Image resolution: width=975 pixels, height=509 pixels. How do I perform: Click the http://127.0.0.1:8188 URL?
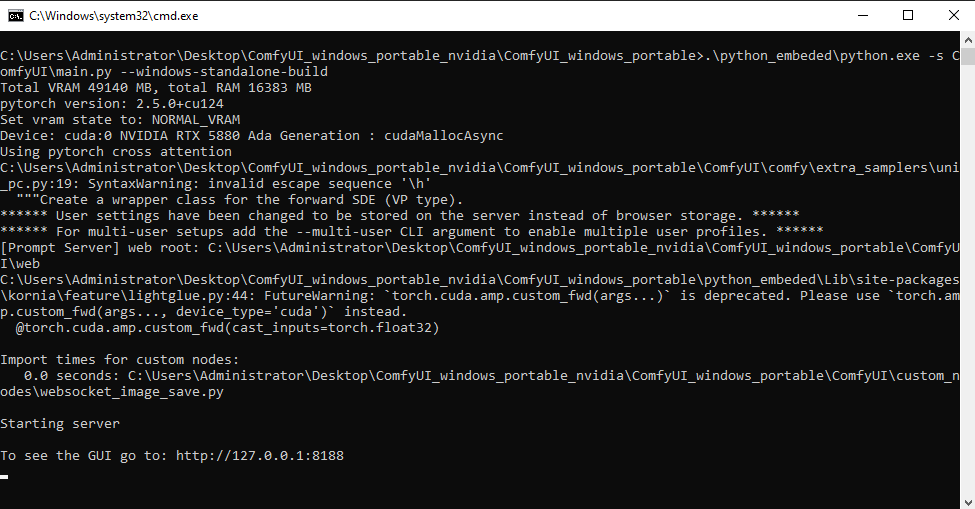[x=260, y=456]
